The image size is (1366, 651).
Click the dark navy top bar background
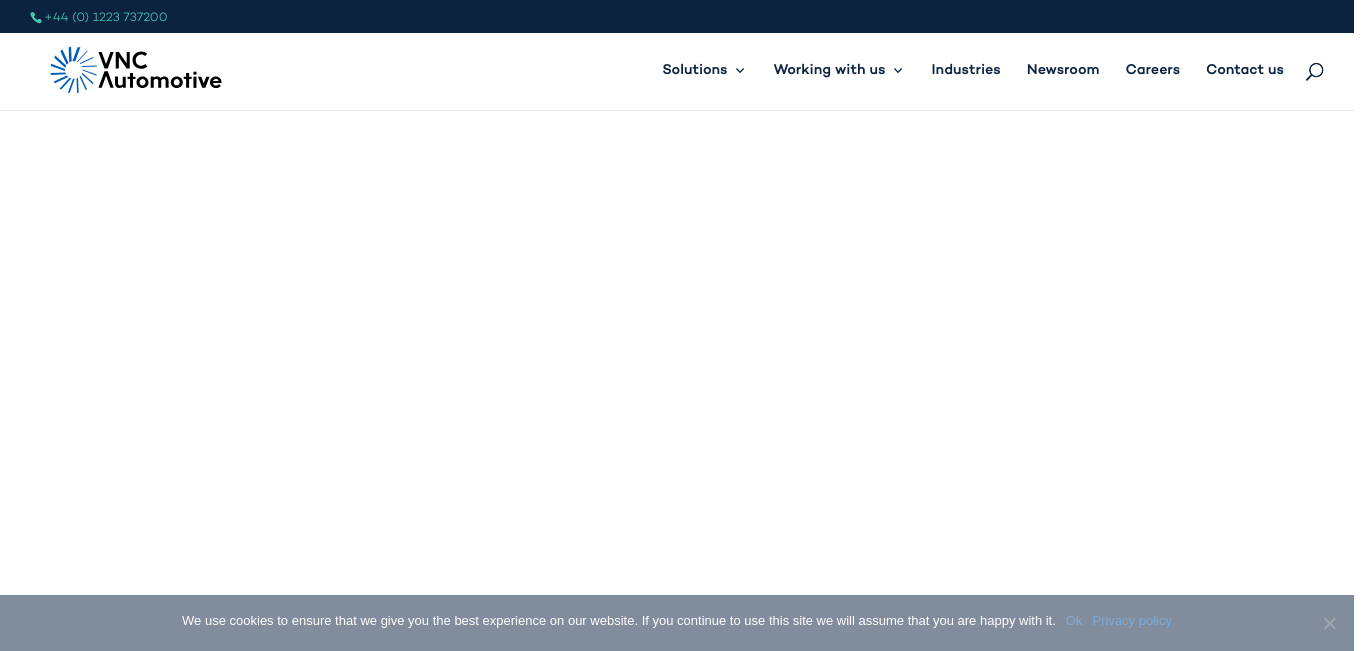[700, 17]
